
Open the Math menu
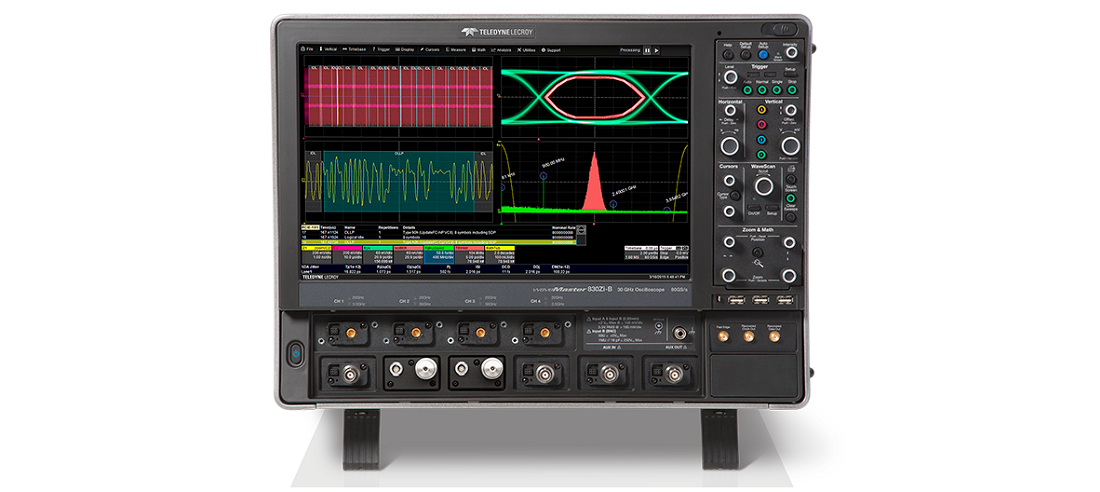478,50
